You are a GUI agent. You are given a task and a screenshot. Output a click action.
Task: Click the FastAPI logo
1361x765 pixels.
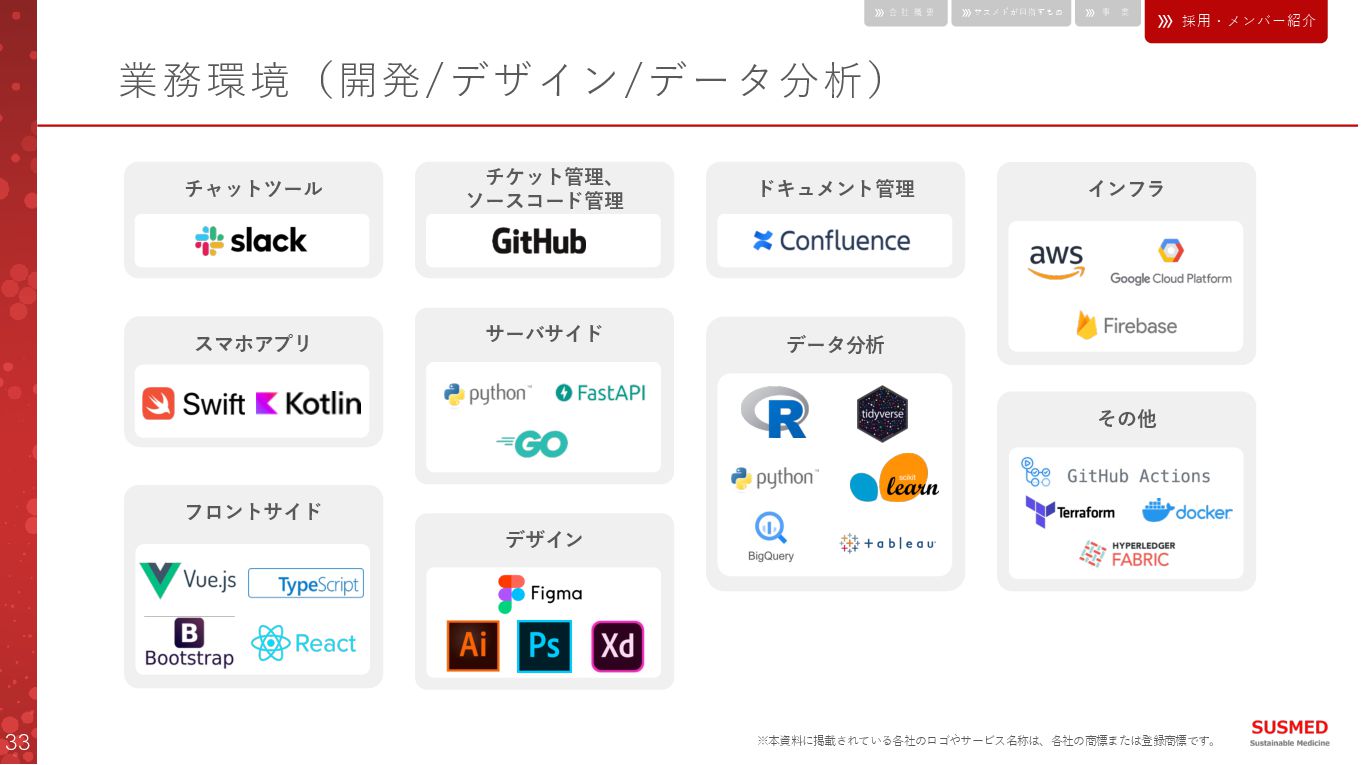coord(600,393)
